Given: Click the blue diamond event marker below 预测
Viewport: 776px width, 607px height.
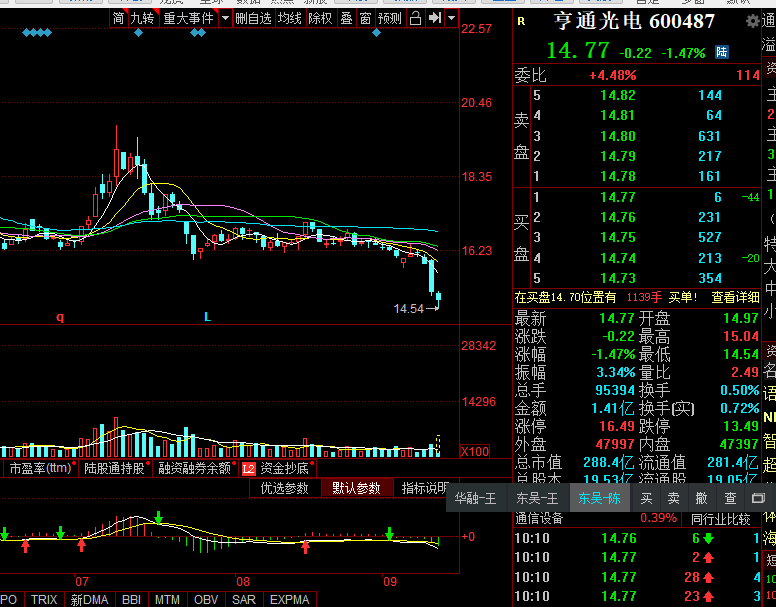Looking at the screenshot, I should (377, 33).
